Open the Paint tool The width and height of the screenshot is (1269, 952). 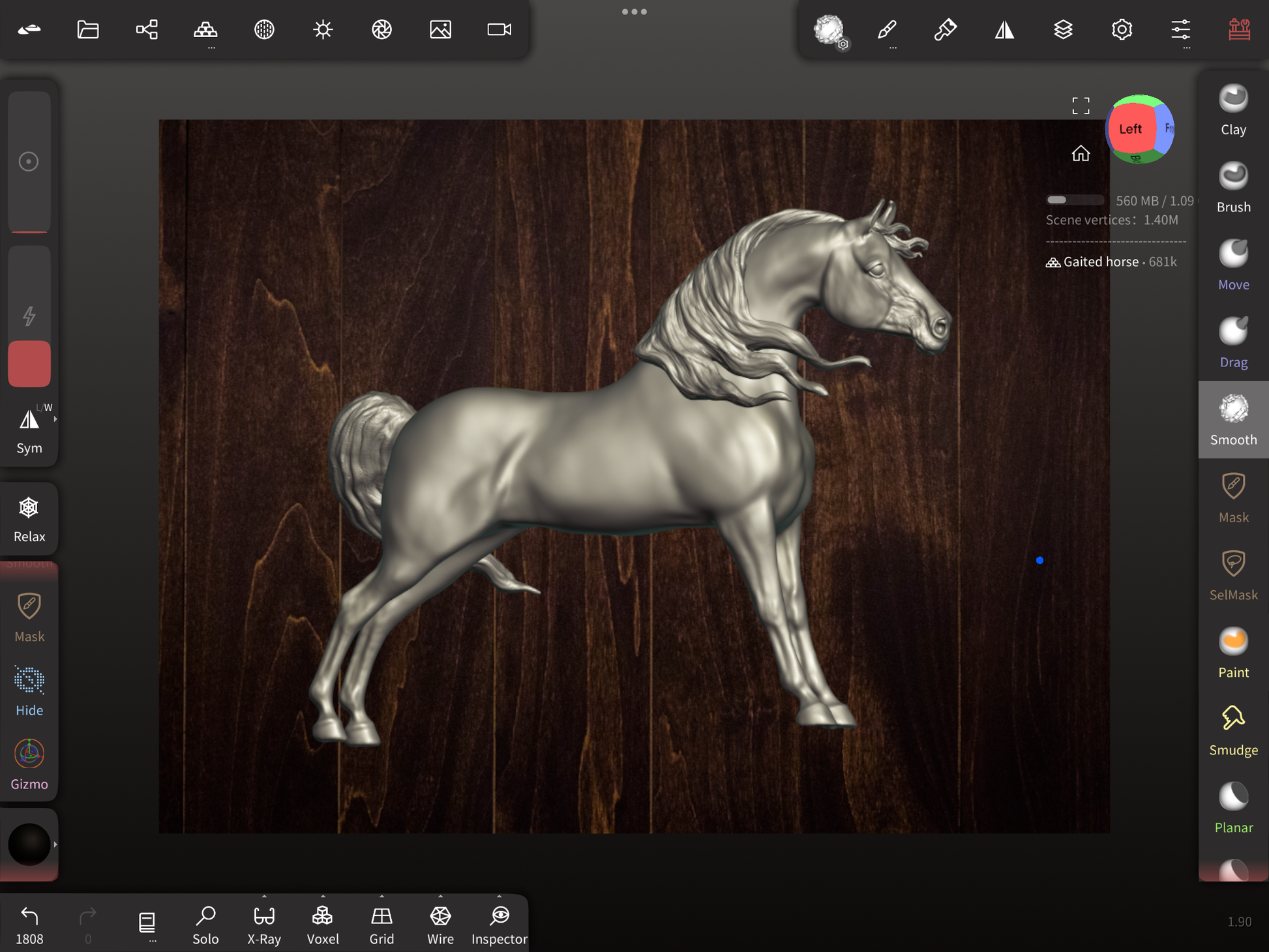(1232, 653)
